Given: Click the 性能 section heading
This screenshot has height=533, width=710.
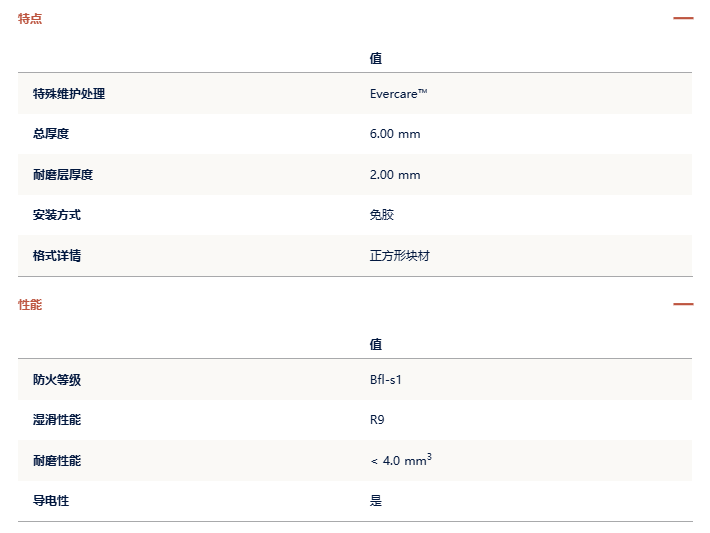Looking at the screenshot, I should [30, 304].
